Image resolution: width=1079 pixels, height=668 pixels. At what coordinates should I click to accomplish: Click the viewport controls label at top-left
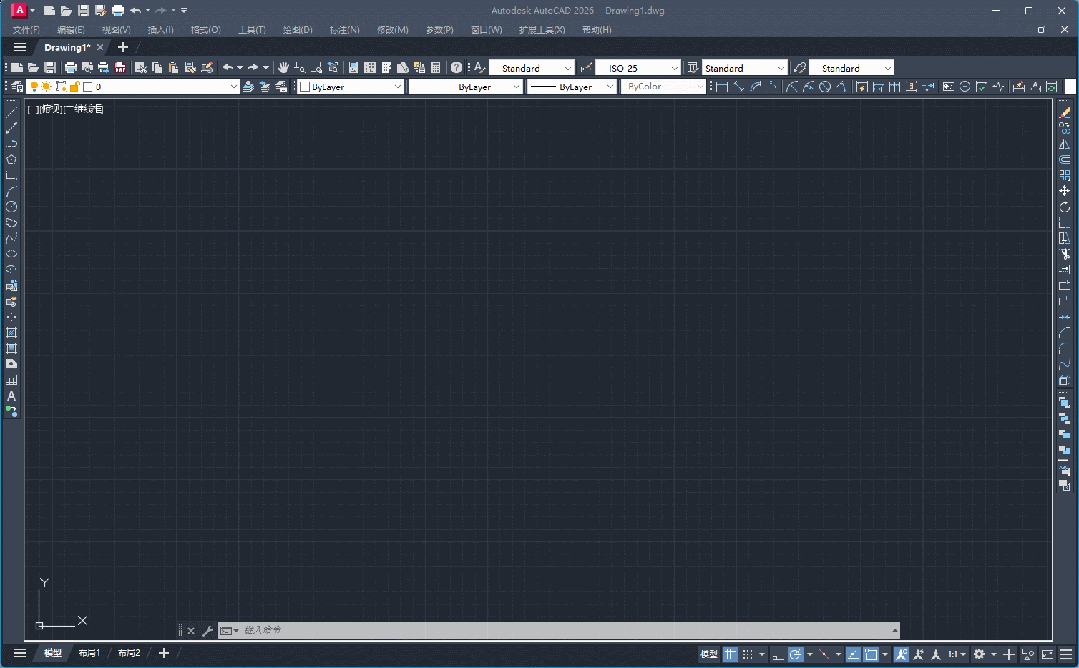[x=65, y=109]
